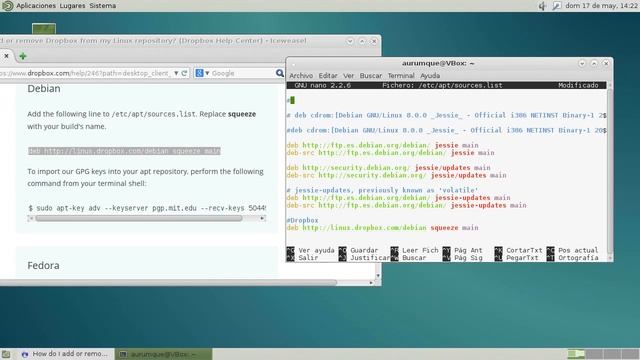
Task: Click CortarTxt shortcut label in nano
Action: pyautogui.click(x=524, y=250)
